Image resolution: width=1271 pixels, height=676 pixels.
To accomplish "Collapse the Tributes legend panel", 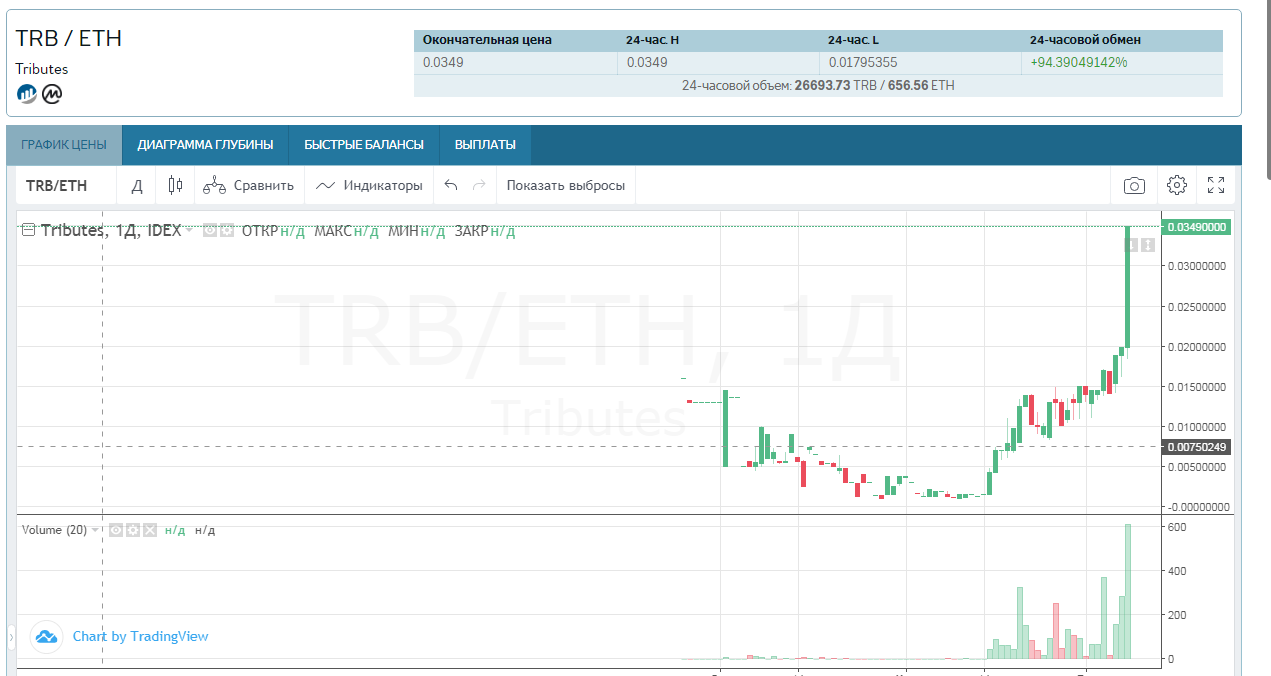I will 29,230.
